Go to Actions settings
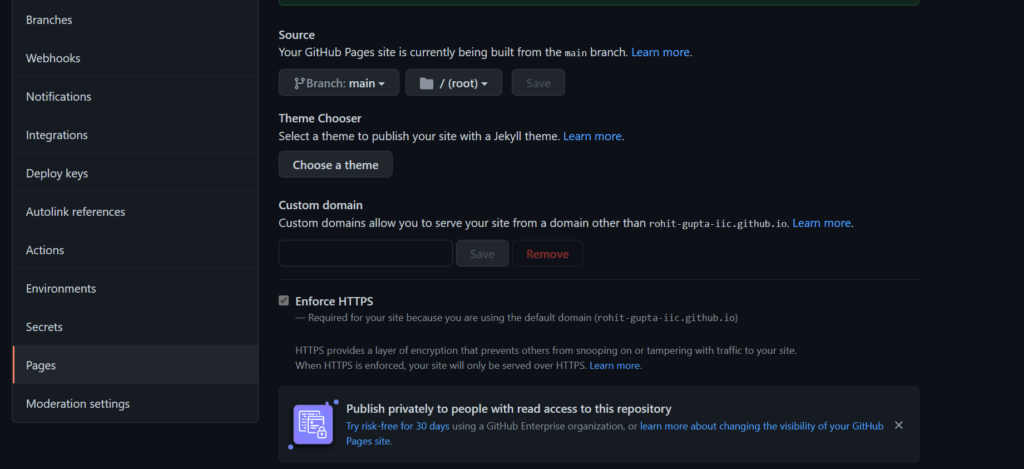Screen dimensions: 1024x469 (135, 250)
